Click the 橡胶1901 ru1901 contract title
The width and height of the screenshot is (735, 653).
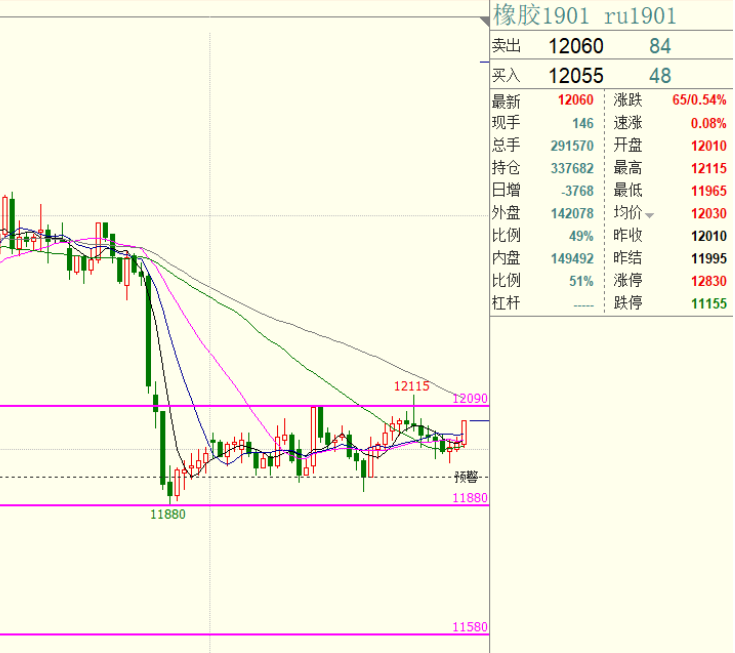(584, 15)
